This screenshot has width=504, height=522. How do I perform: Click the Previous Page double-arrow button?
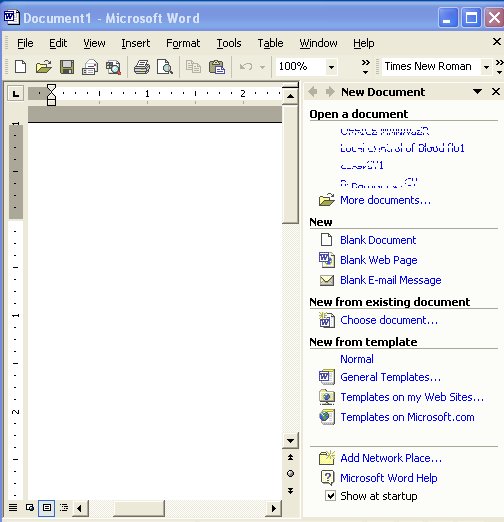(x=290, y=457)
